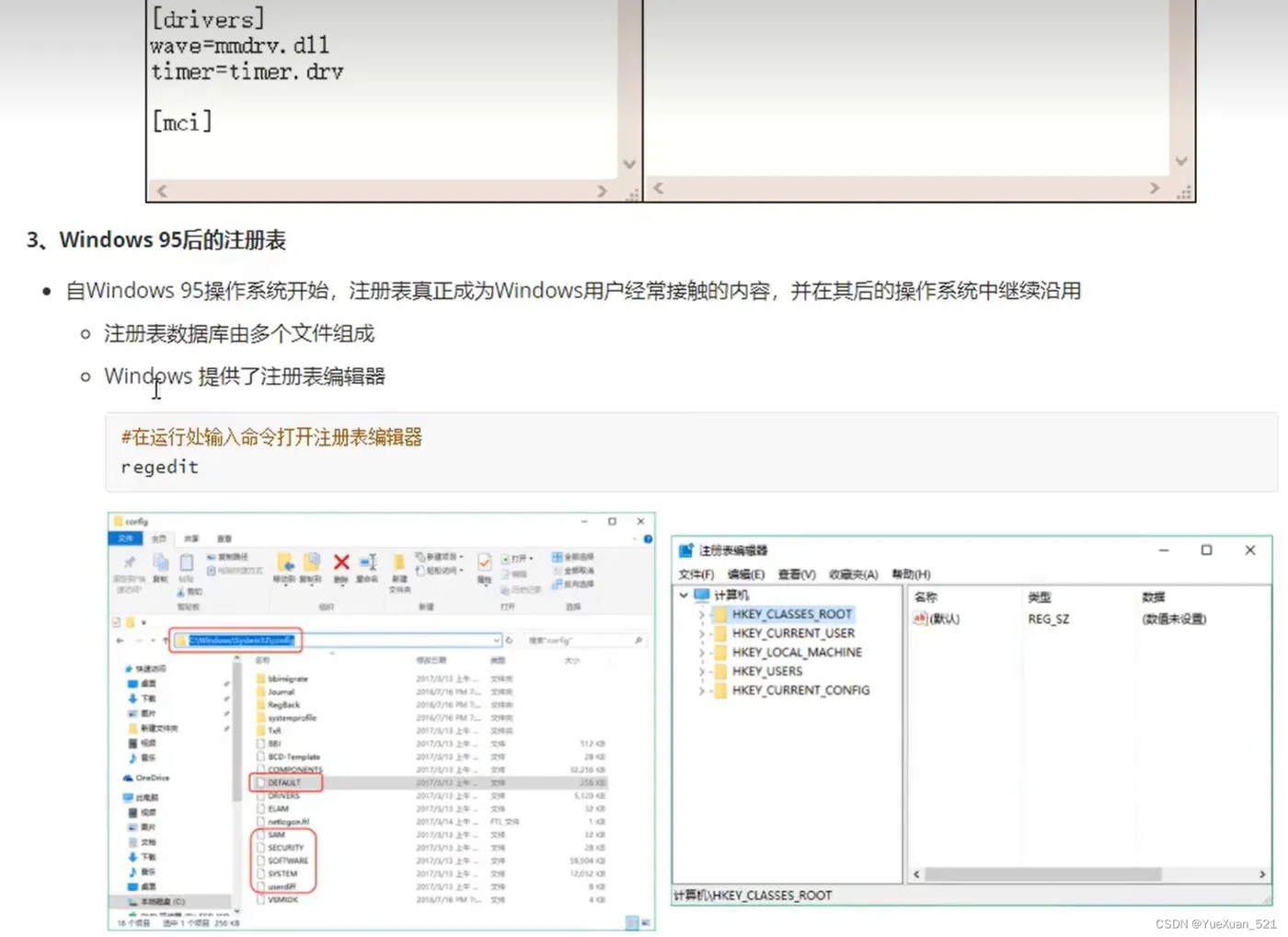The height and width of the screenshot is (937, 1288).
Task: Click the red Delete icon in Explorer ribbon
Action: pos(340,562)
